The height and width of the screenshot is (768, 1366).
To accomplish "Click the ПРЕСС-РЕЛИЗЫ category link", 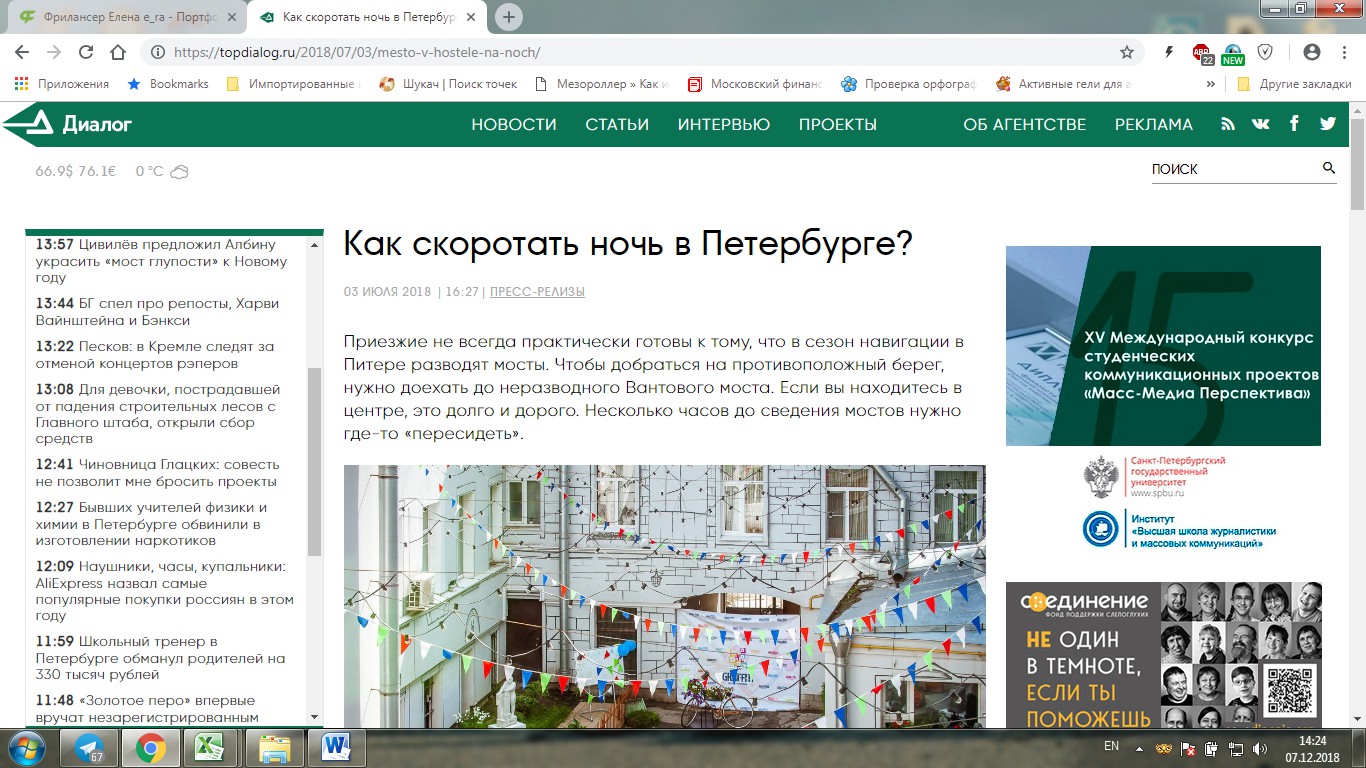I will 537,292.
